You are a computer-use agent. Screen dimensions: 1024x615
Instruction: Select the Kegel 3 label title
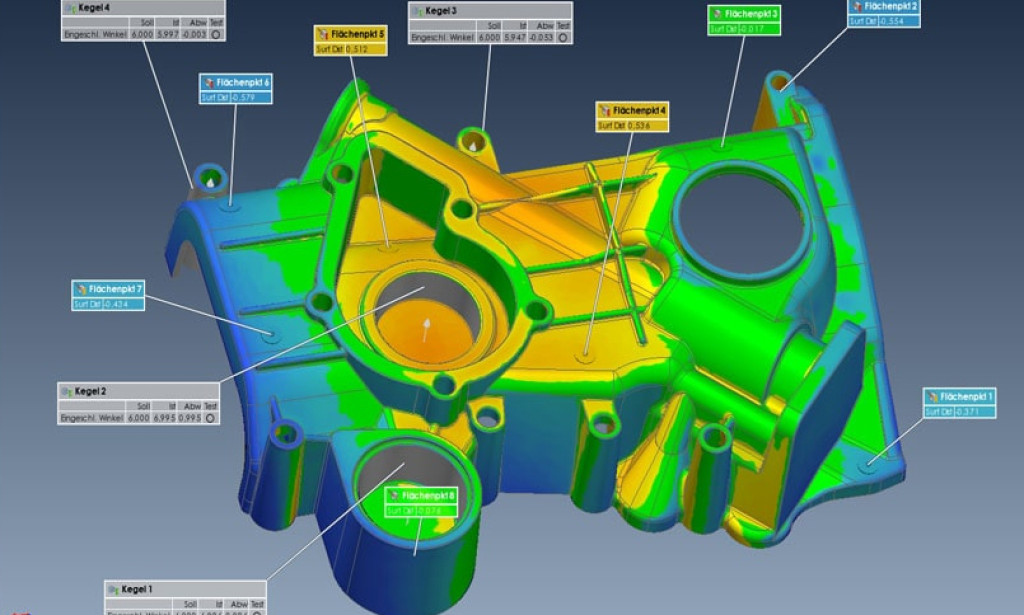coord(441,11)
